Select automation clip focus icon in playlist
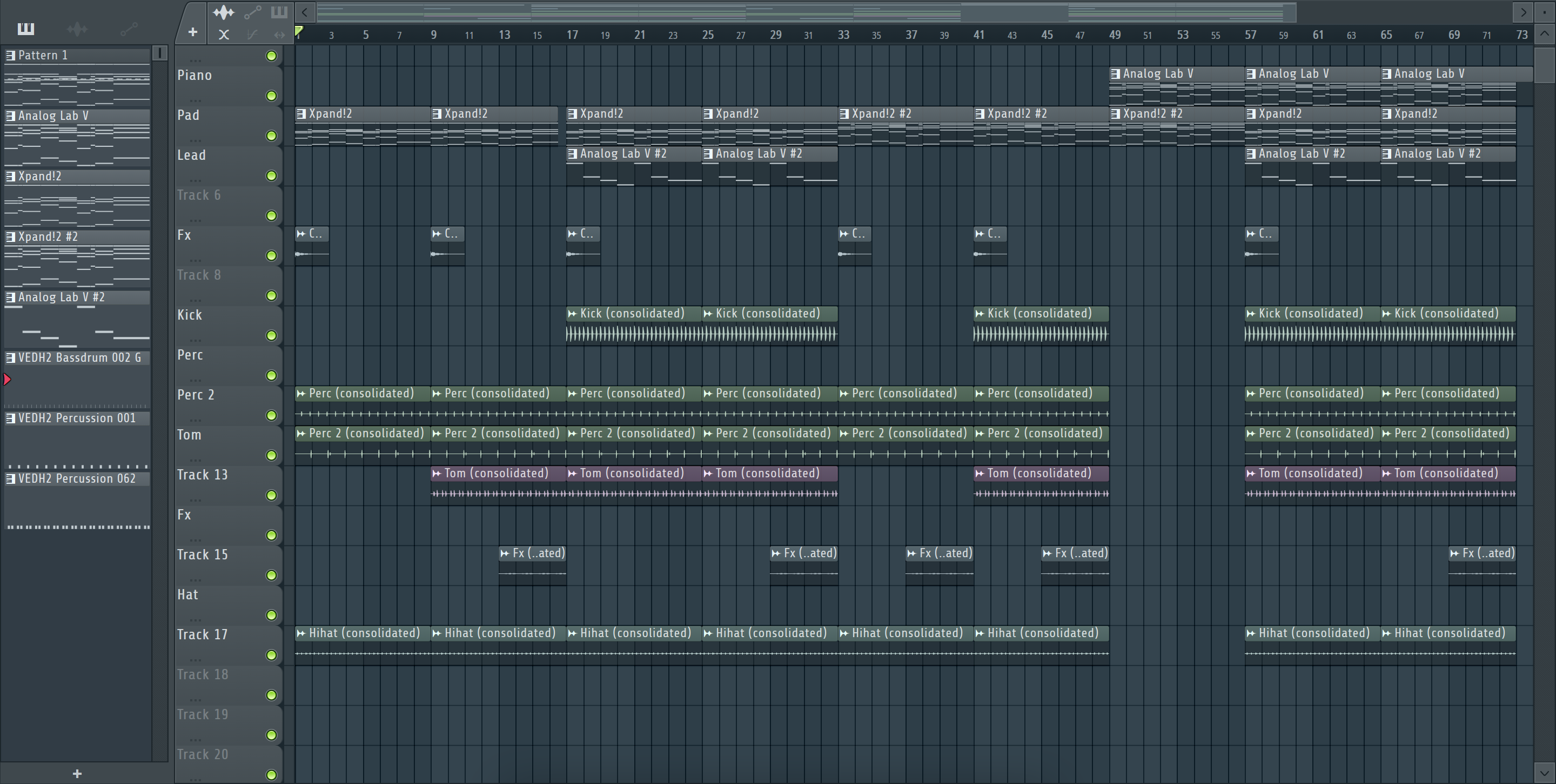This screenshot has height=784, width=1556. [x=252, y=12]
